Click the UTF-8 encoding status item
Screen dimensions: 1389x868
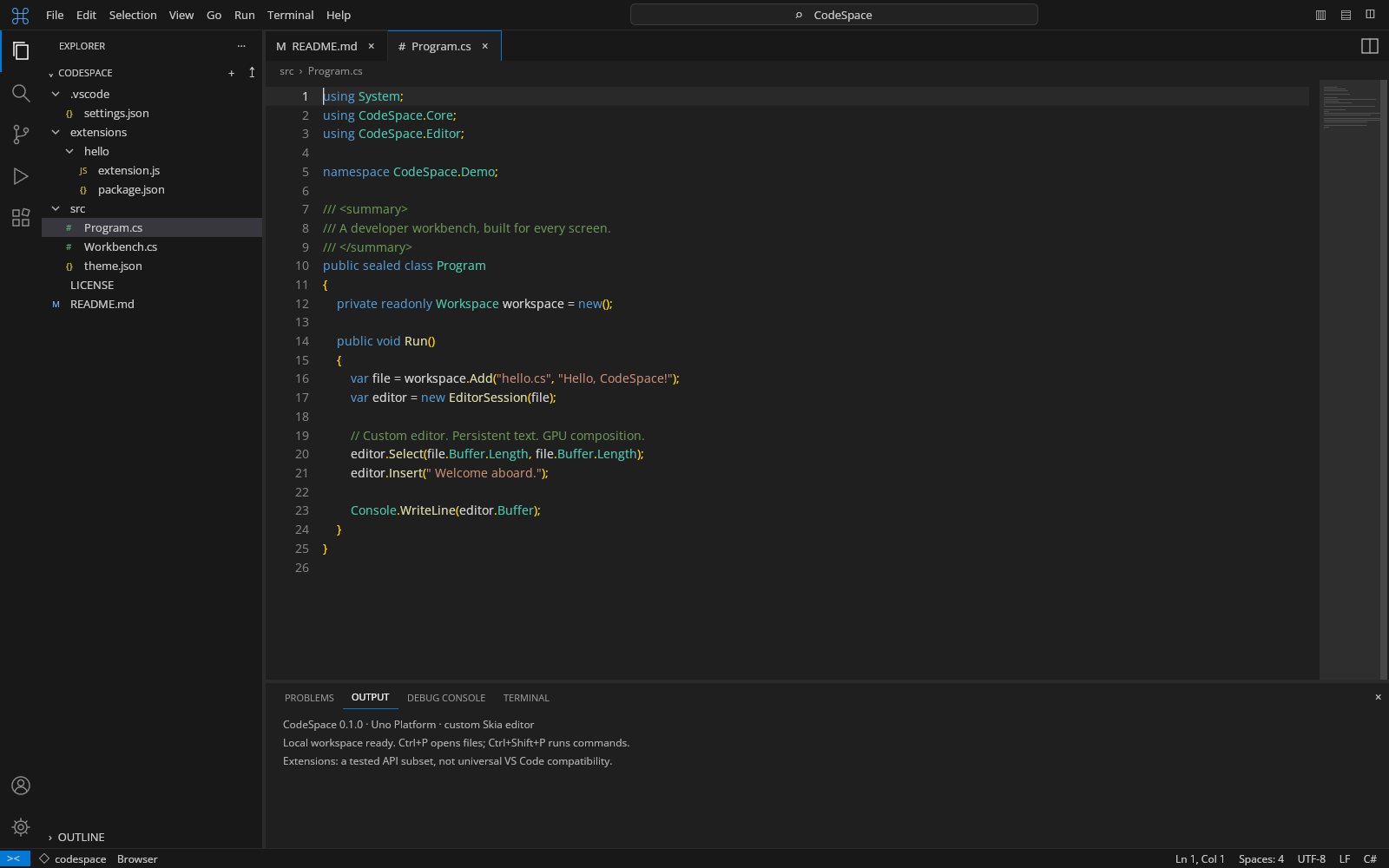[1311, 858]
